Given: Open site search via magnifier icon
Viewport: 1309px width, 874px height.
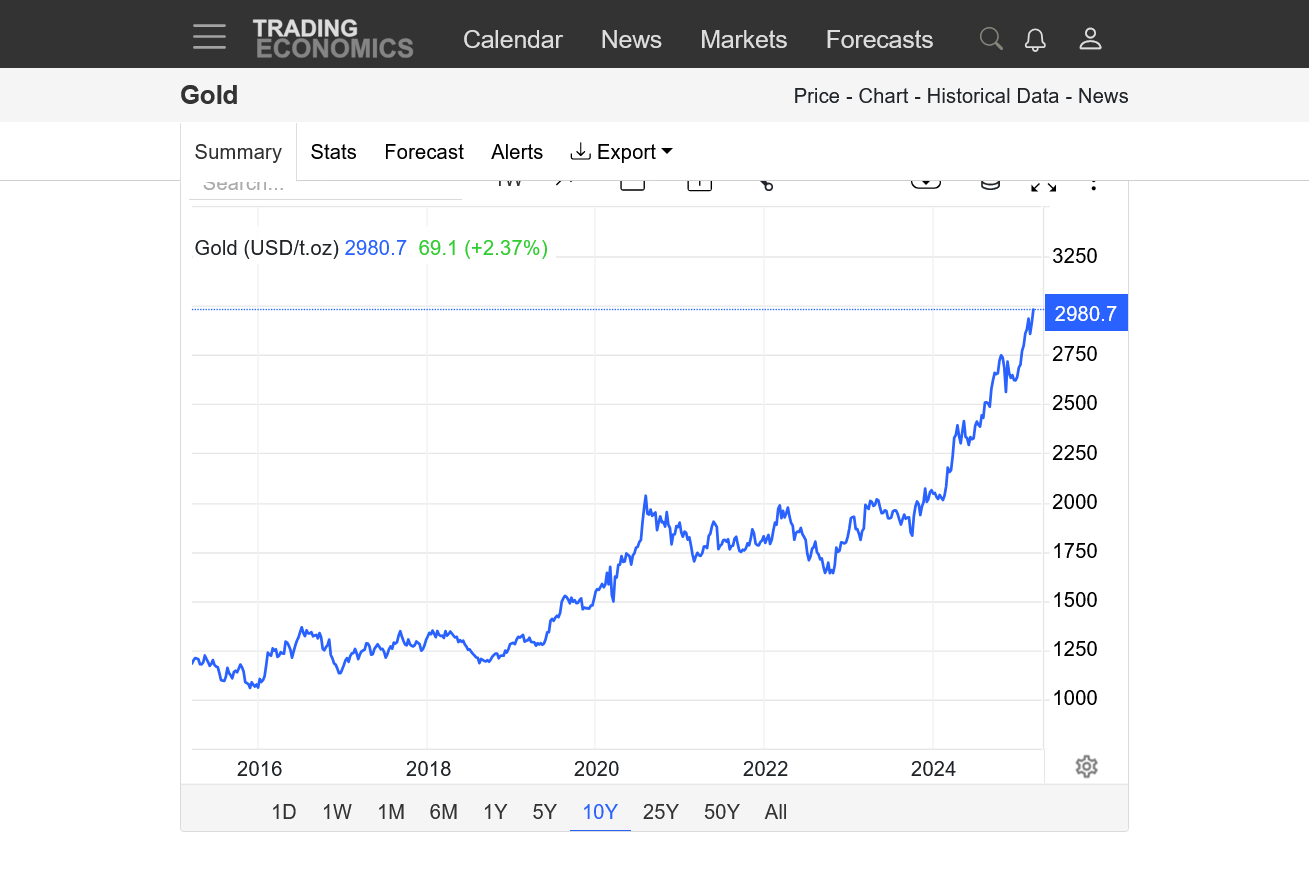Looking at the screenshot, I should pos(990,39).
